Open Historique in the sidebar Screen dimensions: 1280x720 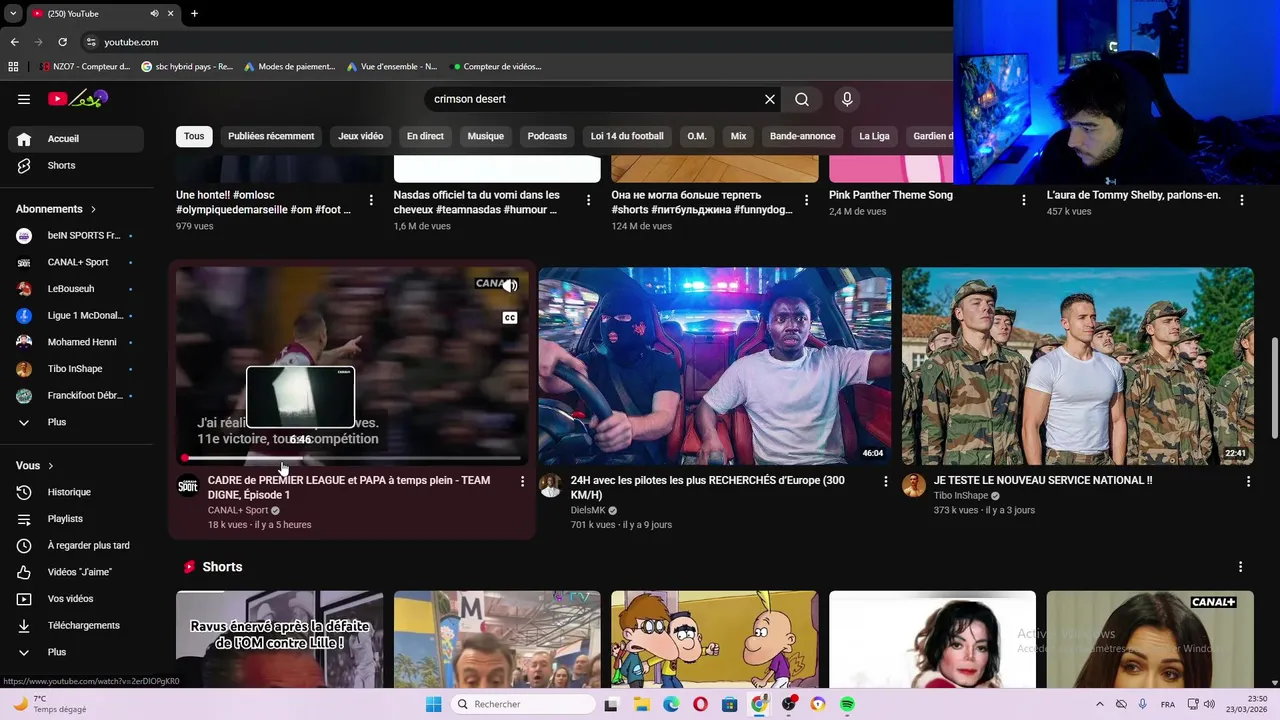tap(76, 492)
